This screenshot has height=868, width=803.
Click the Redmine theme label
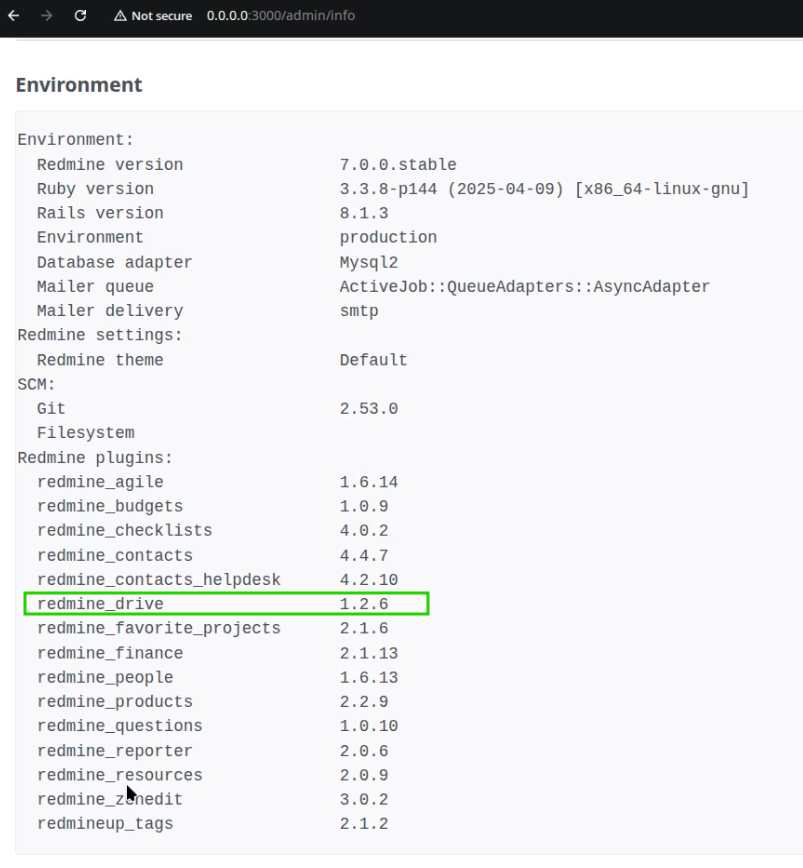coord(100,360)
